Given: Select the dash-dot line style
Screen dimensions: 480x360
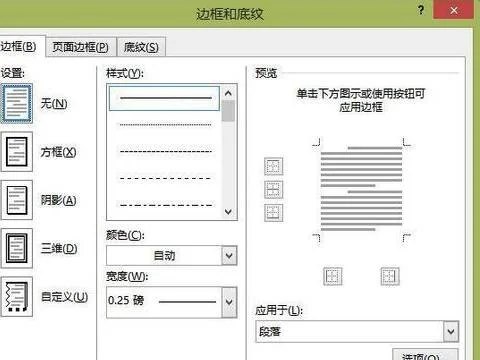Looking at the screenshot, I should 165,205.
